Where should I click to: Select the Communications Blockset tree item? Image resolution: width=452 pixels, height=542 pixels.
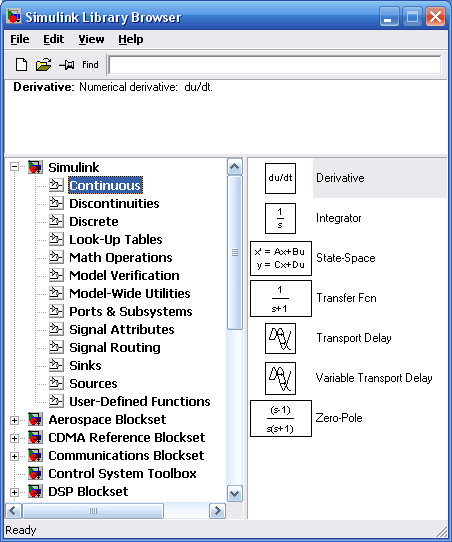pos(126,455)
